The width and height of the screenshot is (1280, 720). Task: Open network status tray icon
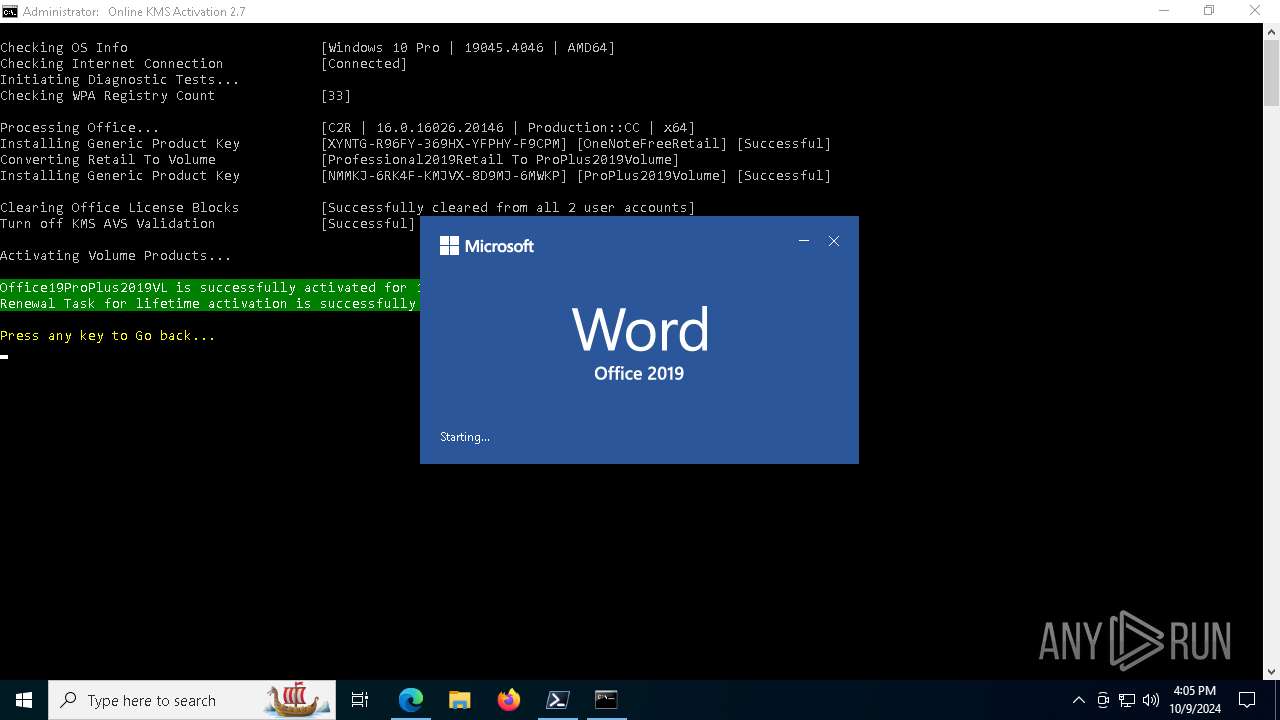[1127, 700]
